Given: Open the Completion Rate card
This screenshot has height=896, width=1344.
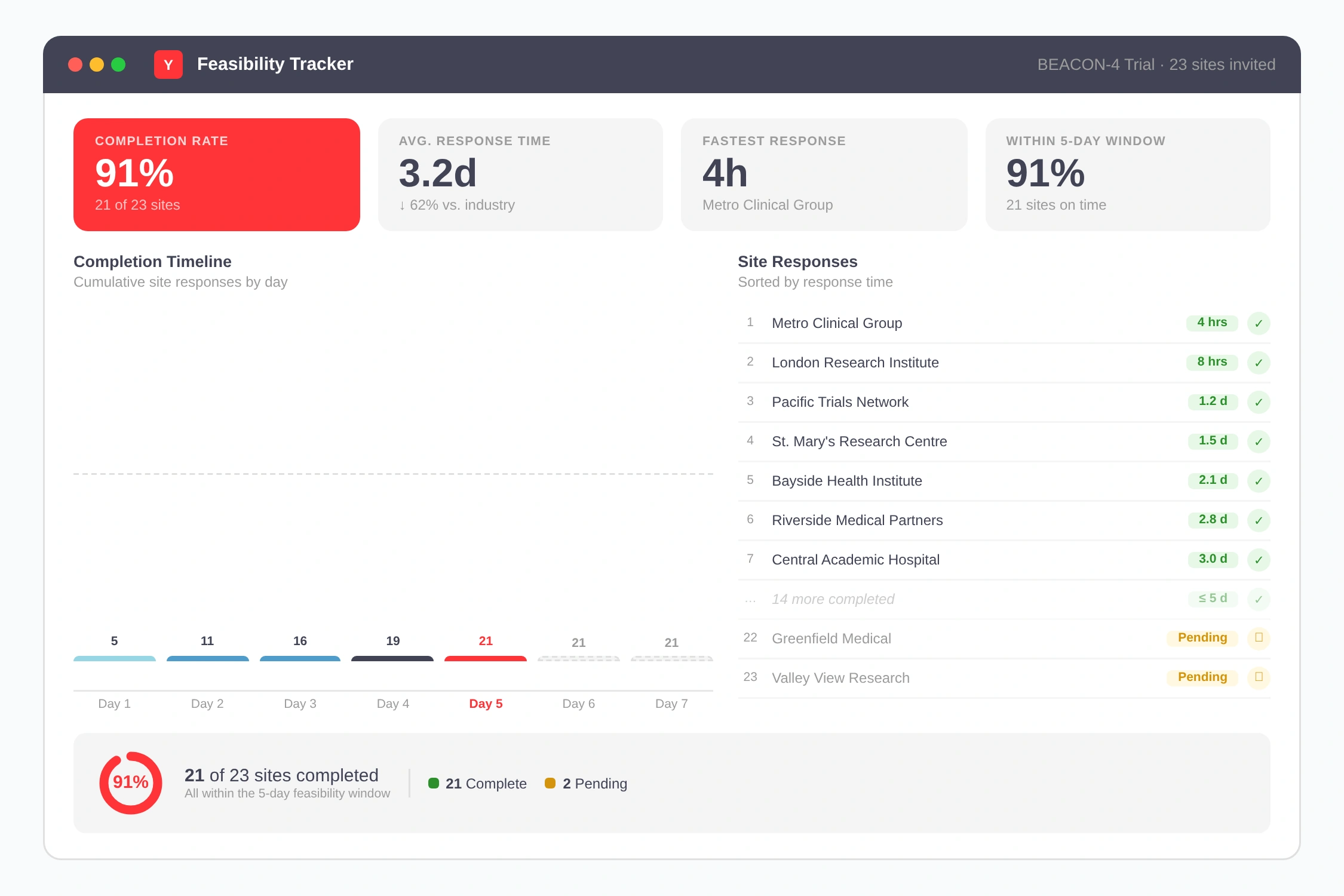Looking at the screenshot, I should [x=216, y=174].
